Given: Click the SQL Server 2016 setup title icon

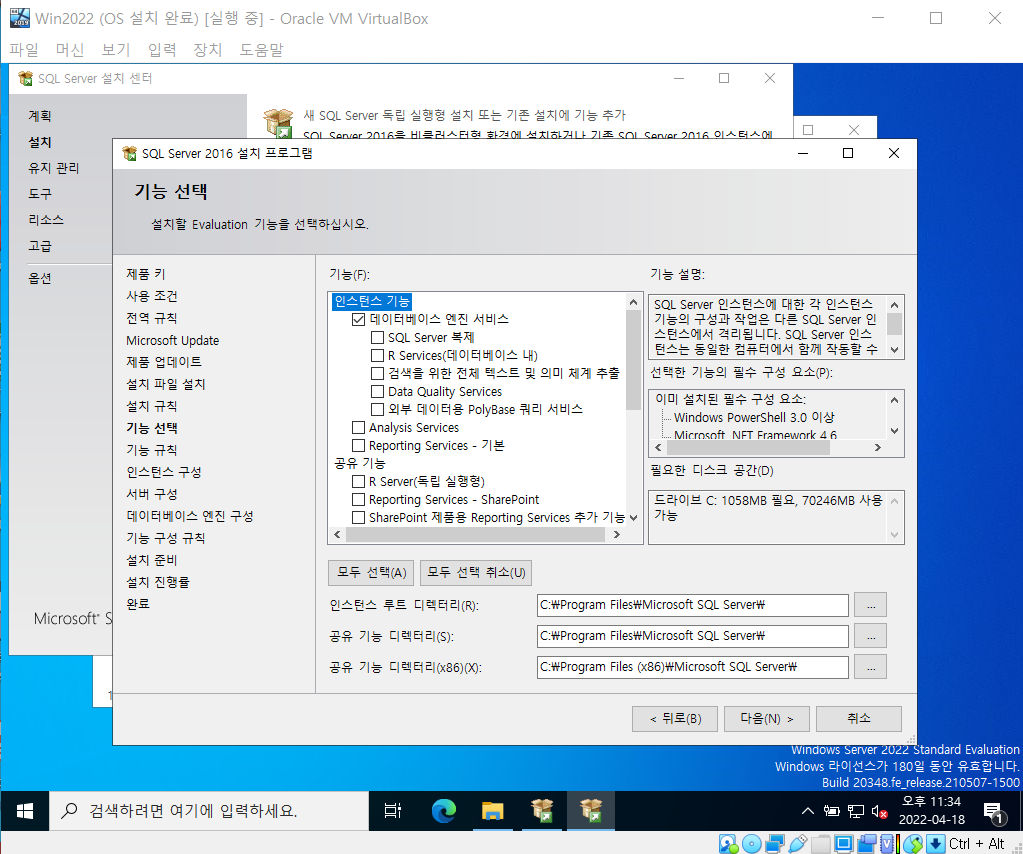Looking at the screenshot, I should pyautogui.click(x=130, y=153).
